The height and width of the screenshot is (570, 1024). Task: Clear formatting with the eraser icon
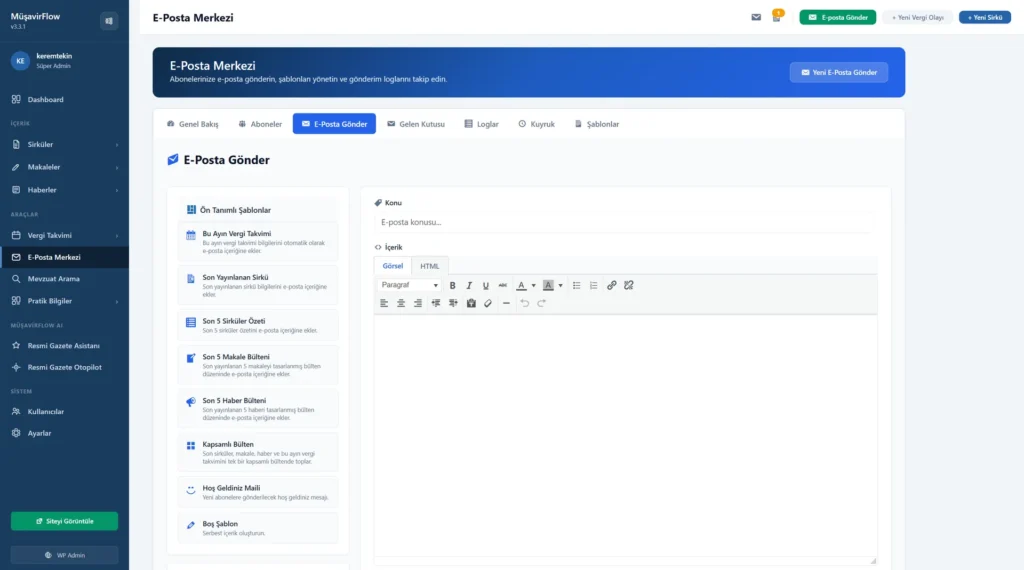488,303
